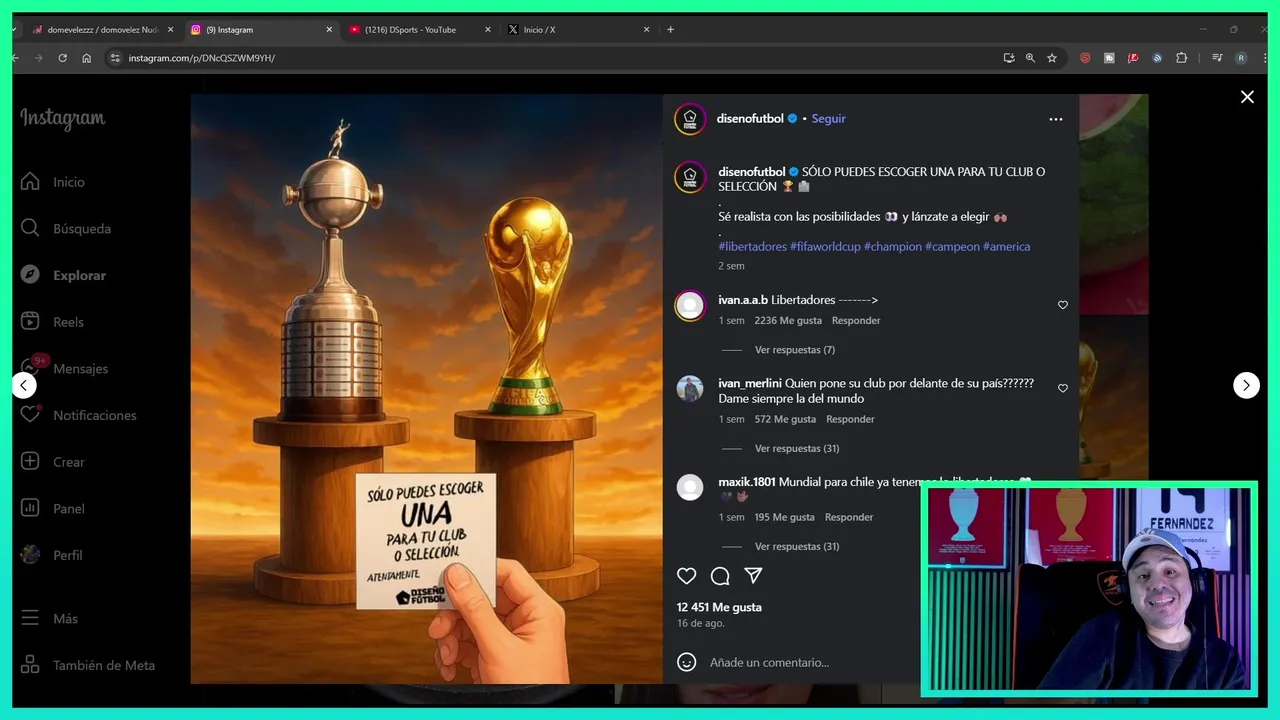Image resolution: width=1280 pixels, height=720 pixels.
Task: Bookmark this page with star icon
Action: click(1052, 58)
